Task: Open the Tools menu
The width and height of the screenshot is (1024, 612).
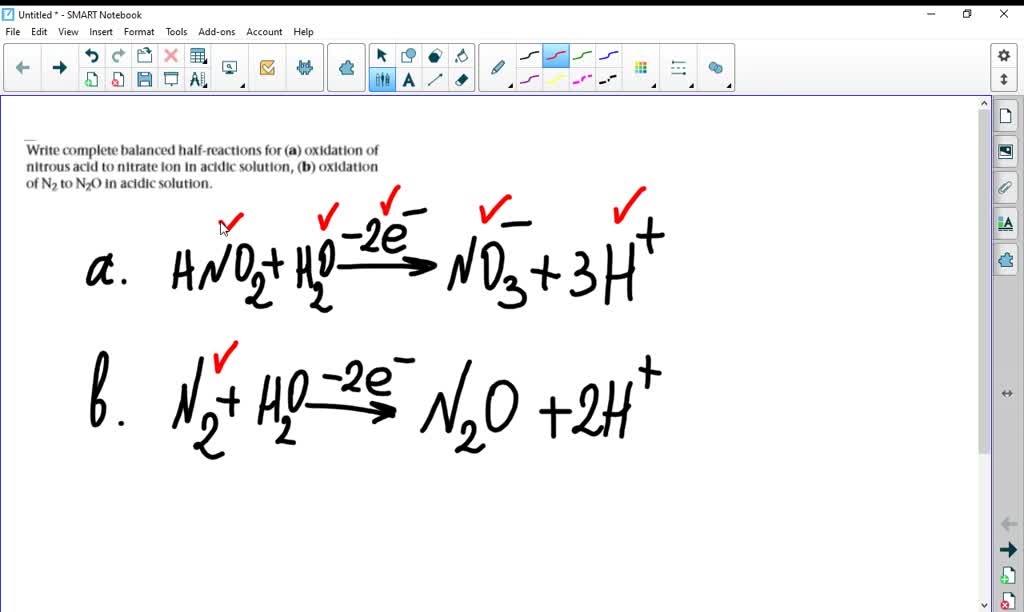Action: point(176,31)
